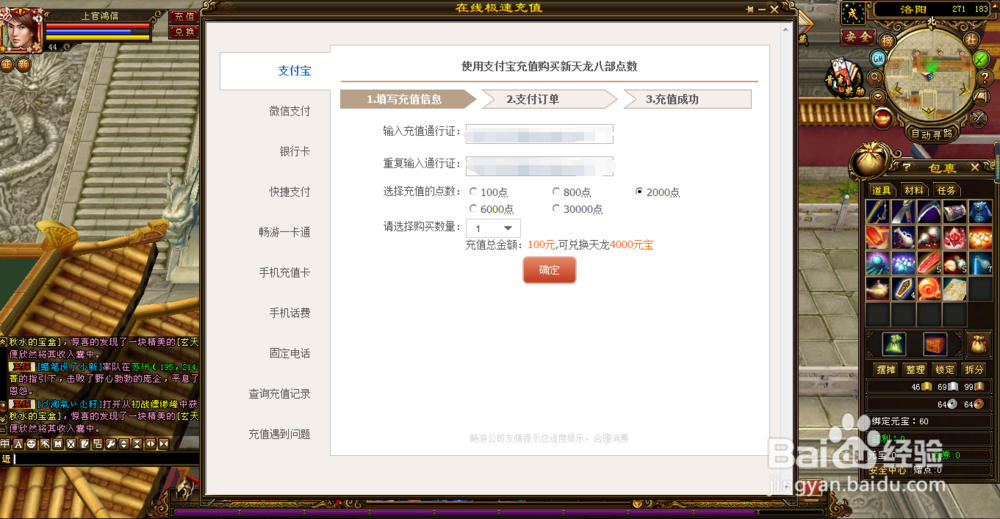This screenshot has height=519, width=1000.
Task: Select the orange snail shell item in the bag
Action: pos(929,288)
